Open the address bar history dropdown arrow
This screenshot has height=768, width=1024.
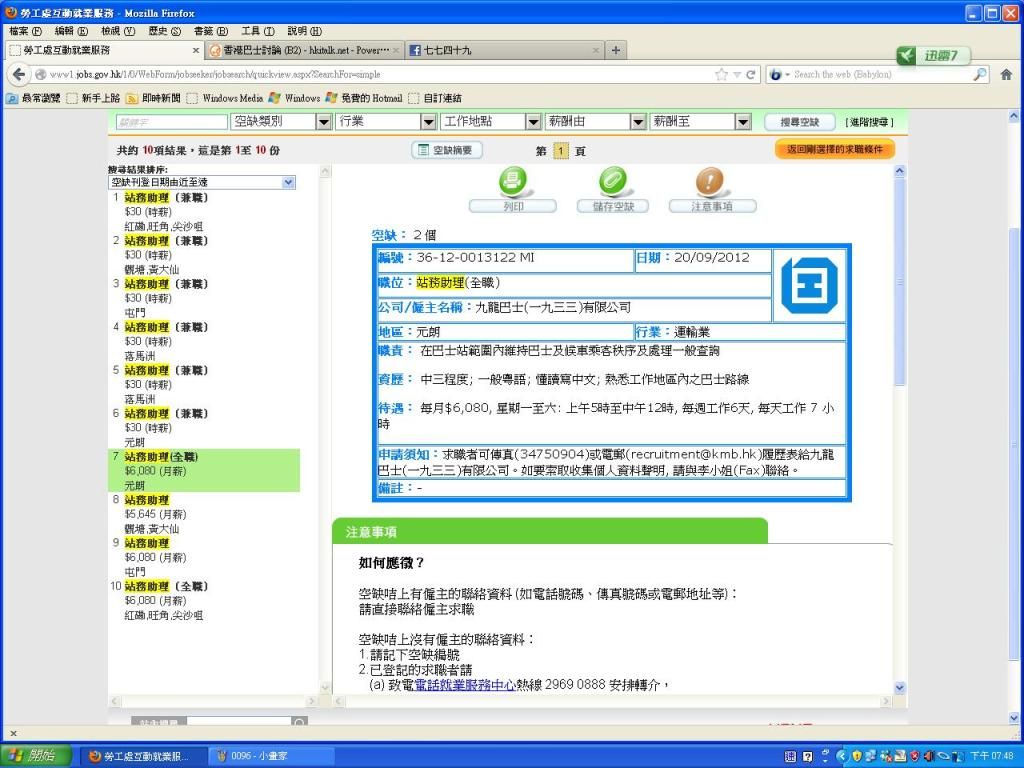coord(737,74)
